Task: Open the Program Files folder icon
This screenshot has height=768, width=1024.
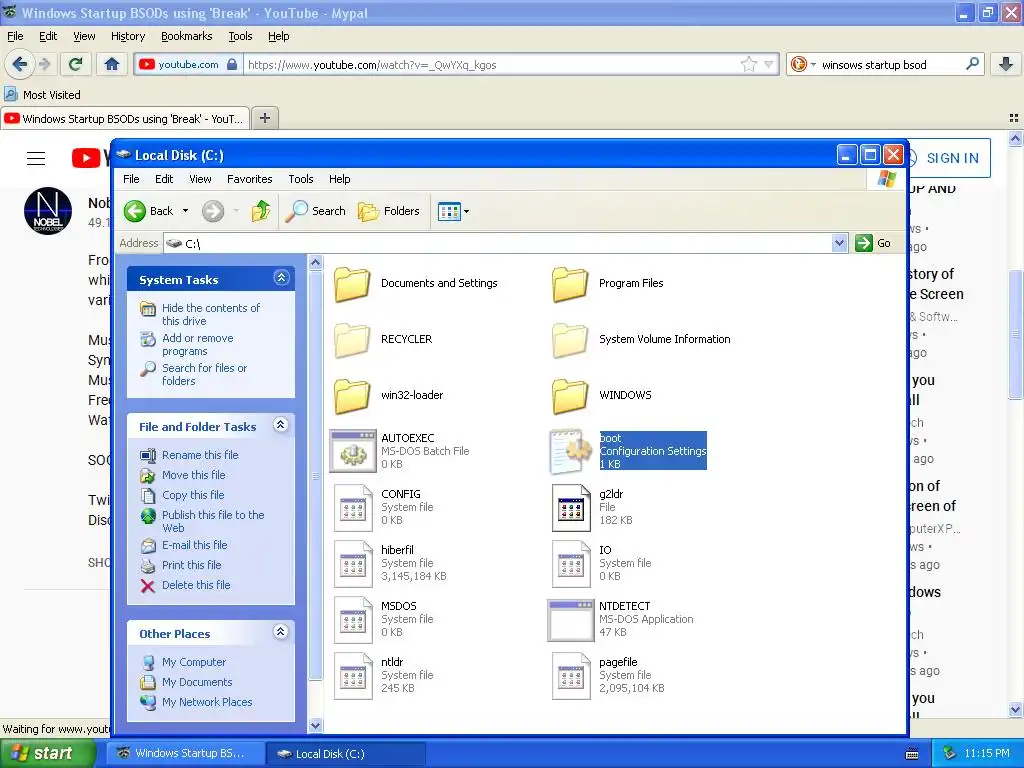Action: coord(570,283)
